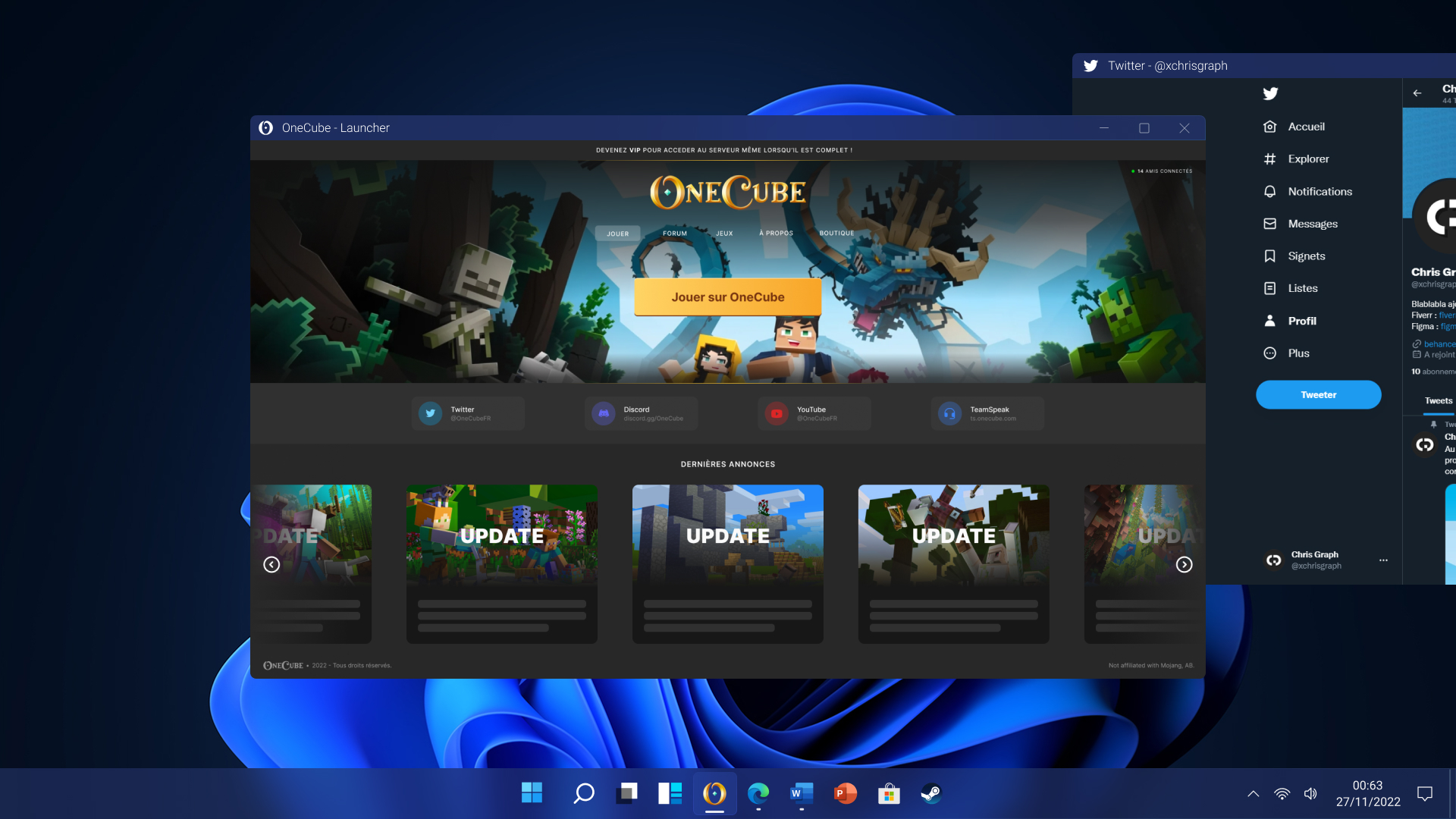Launch Microsoft Edge from the taskbar

pyautogui.click(x=758, y=794)
